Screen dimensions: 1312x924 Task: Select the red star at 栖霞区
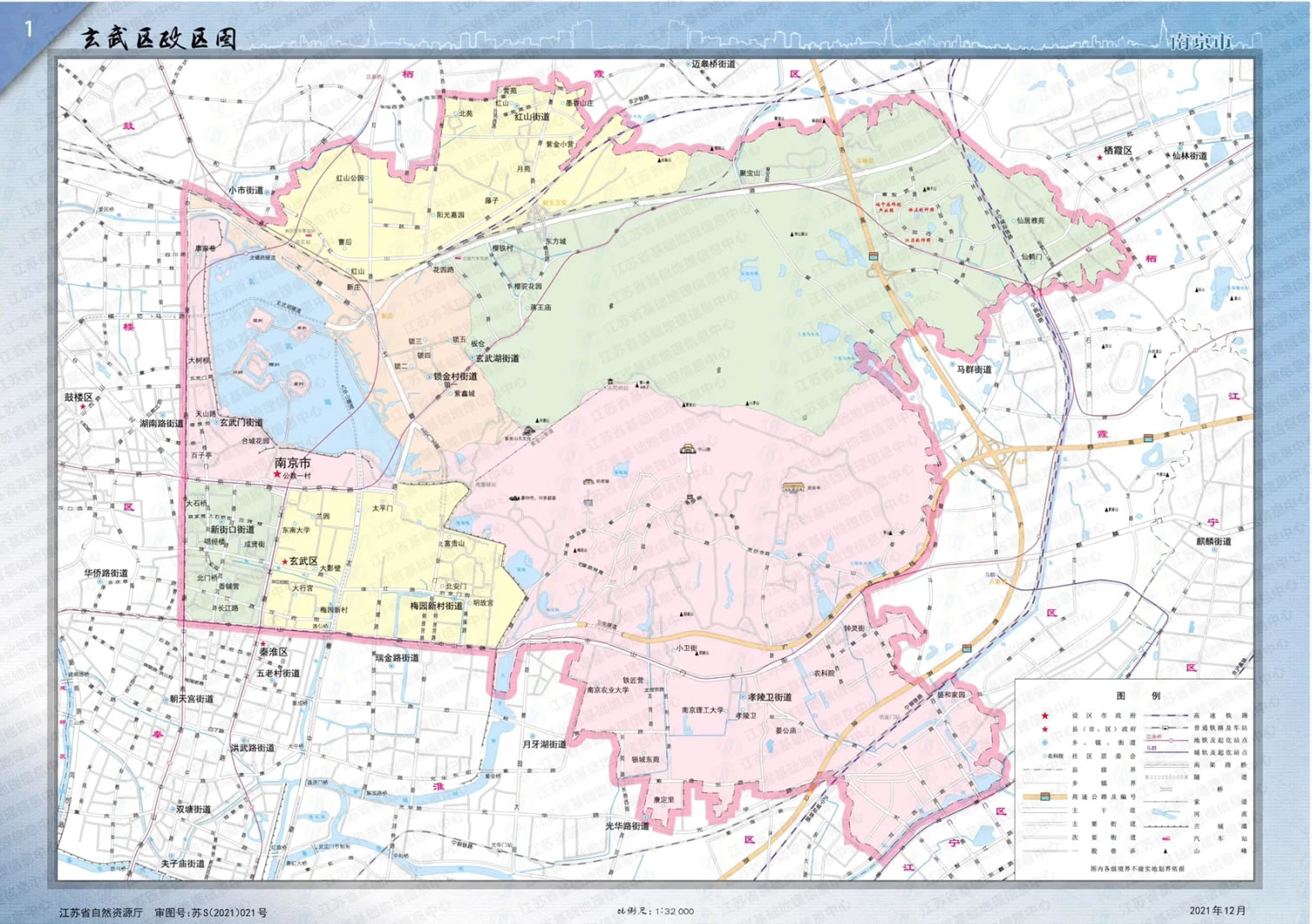[1100, 158]
